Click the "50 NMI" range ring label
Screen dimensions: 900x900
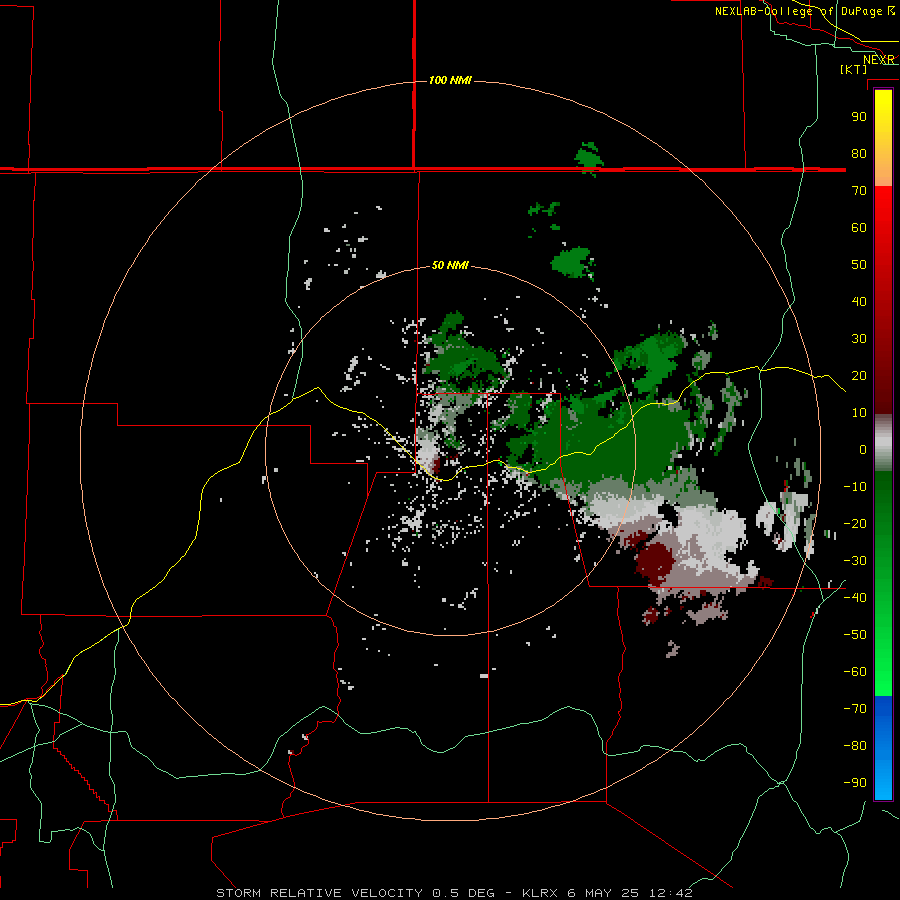(x=450, y=265)
